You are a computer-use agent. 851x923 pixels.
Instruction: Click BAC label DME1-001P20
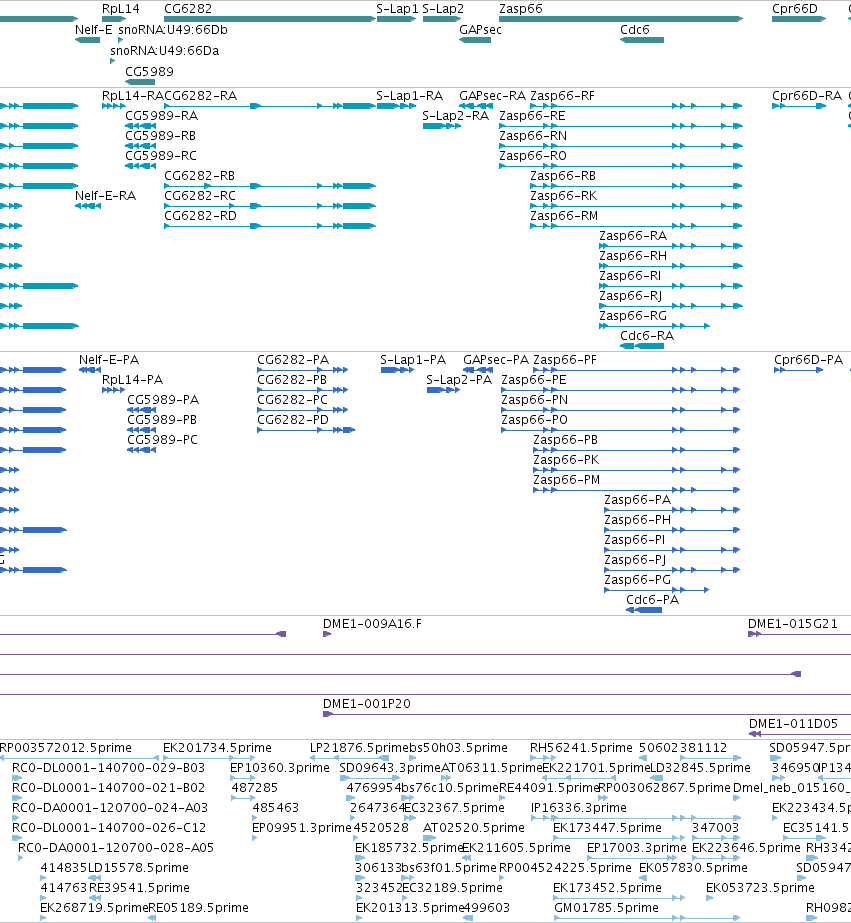click(x=367, y=704)
